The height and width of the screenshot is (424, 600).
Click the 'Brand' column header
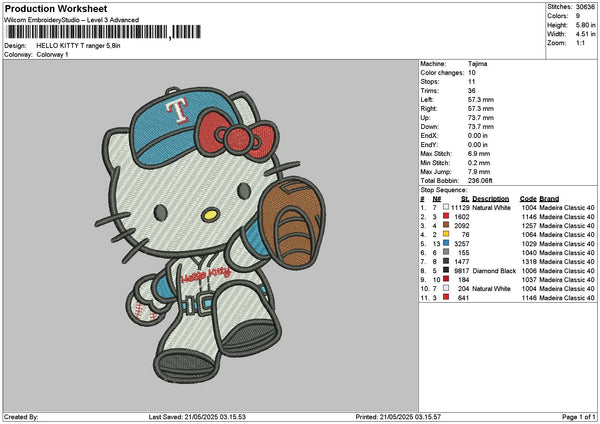[x=549, y=199]
